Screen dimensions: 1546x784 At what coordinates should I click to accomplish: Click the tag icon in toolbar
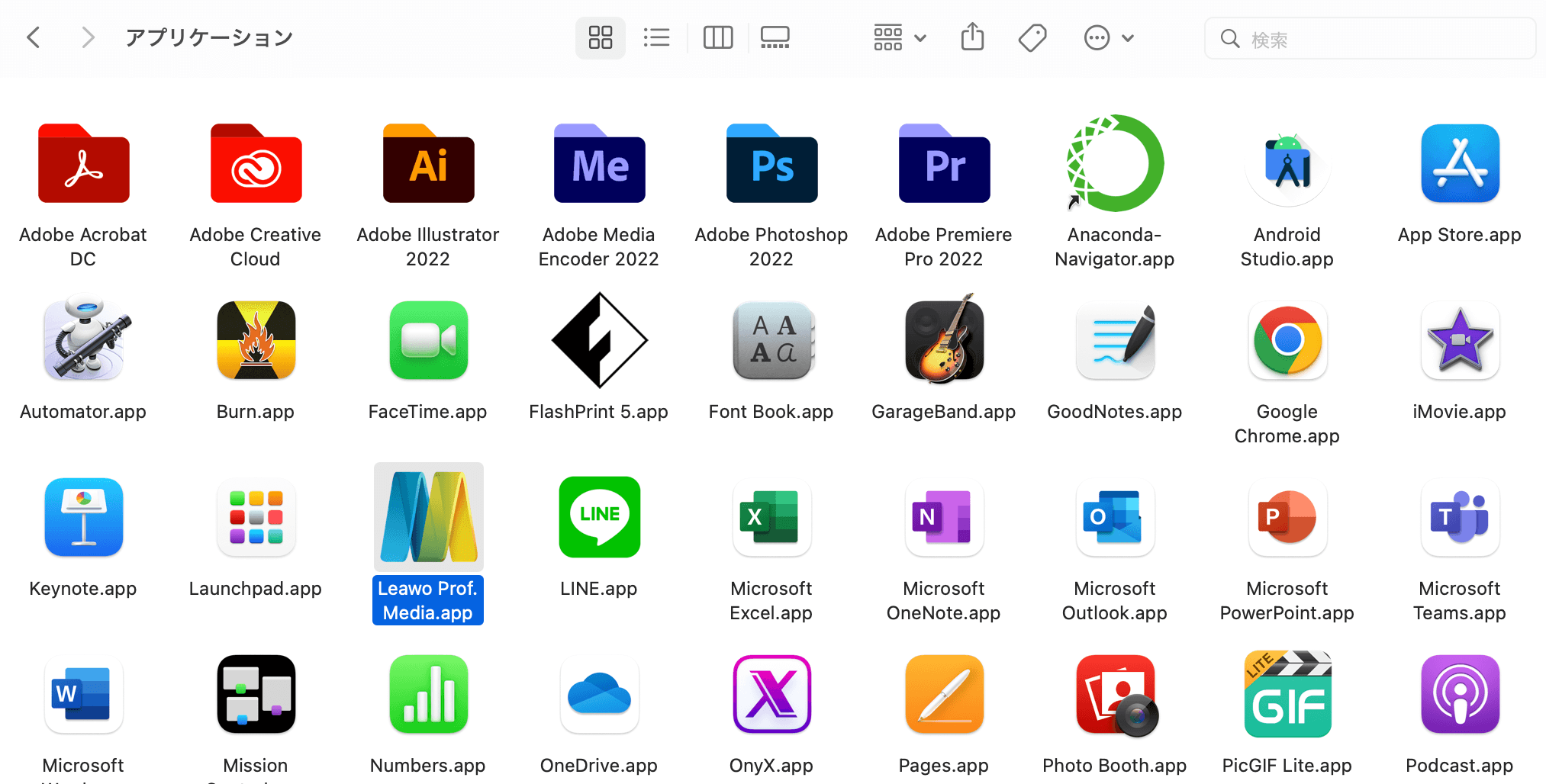click(1032, 37)
